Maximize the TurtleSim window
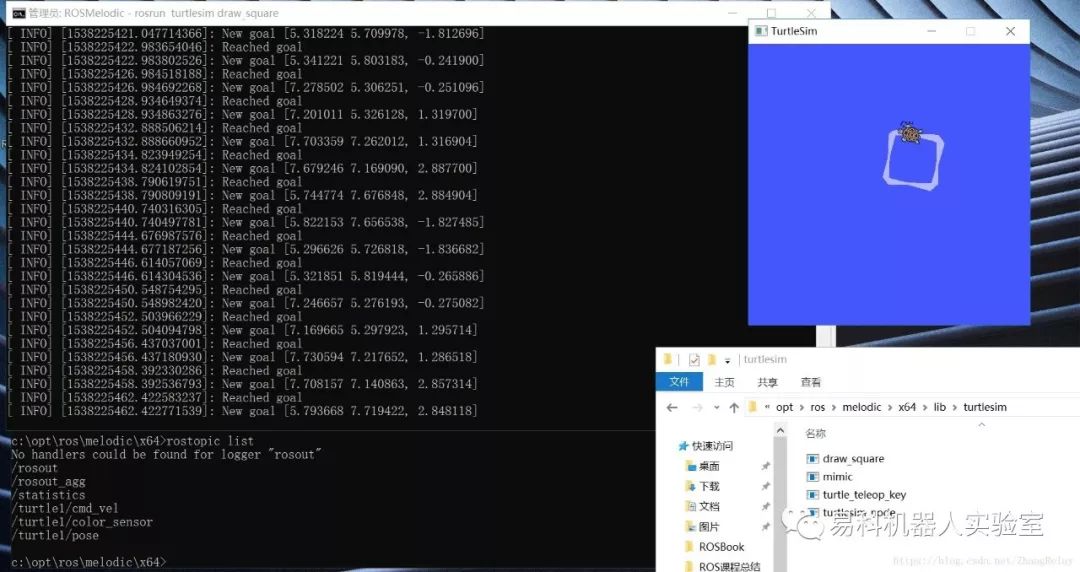 pos(970,31)
